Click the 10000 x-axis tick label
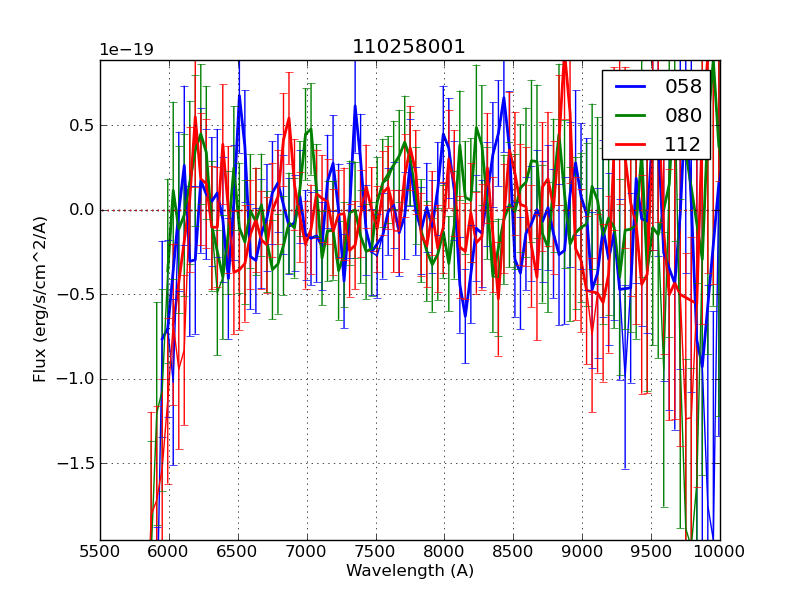The width and height of the screenshot is (800, 600). pos(718,552)
